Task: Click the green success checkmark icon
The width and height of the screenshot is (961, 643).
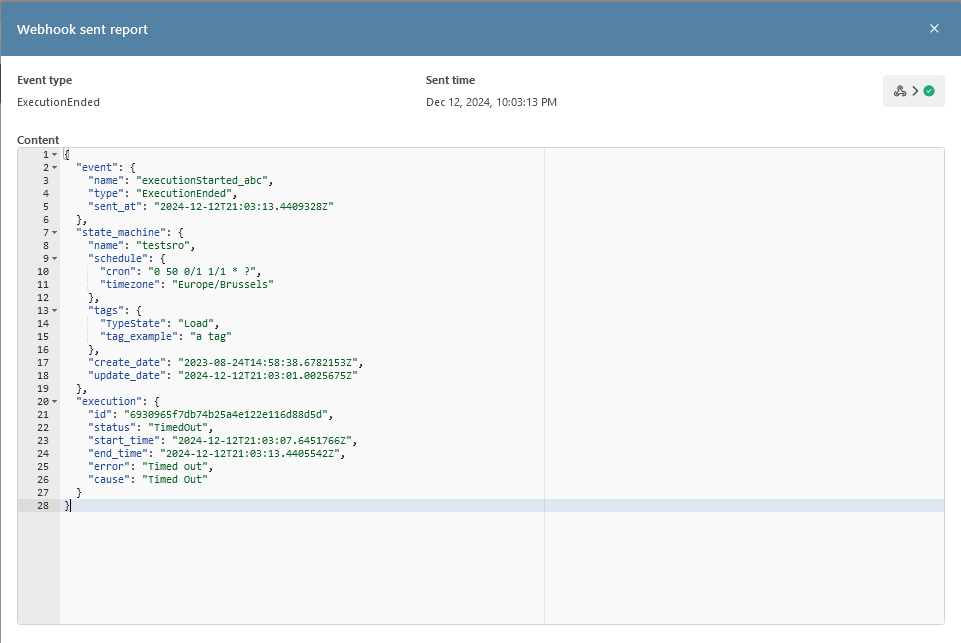Action: 929,91
